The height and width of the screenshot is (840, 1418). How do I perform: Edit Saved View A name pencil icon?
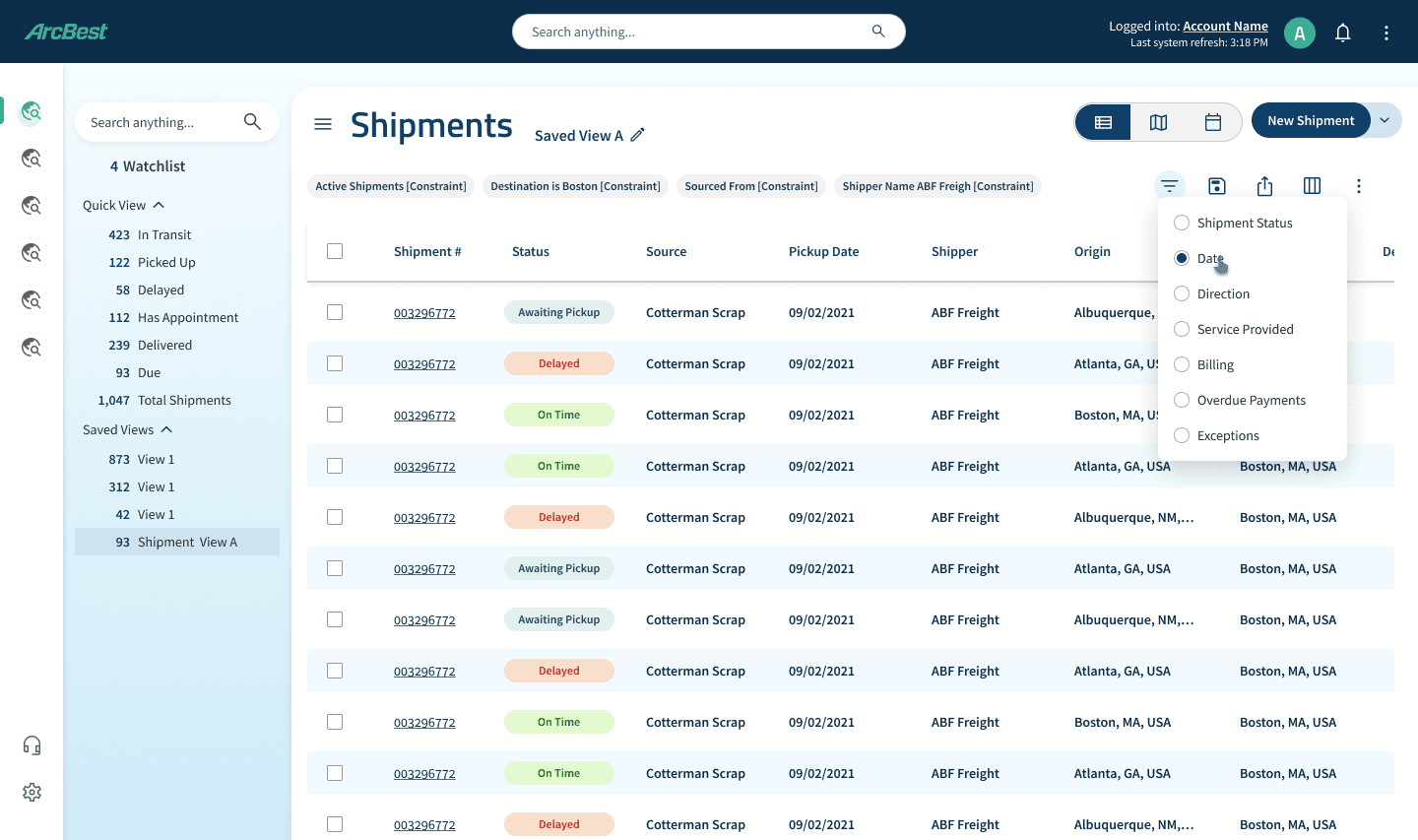638,135
